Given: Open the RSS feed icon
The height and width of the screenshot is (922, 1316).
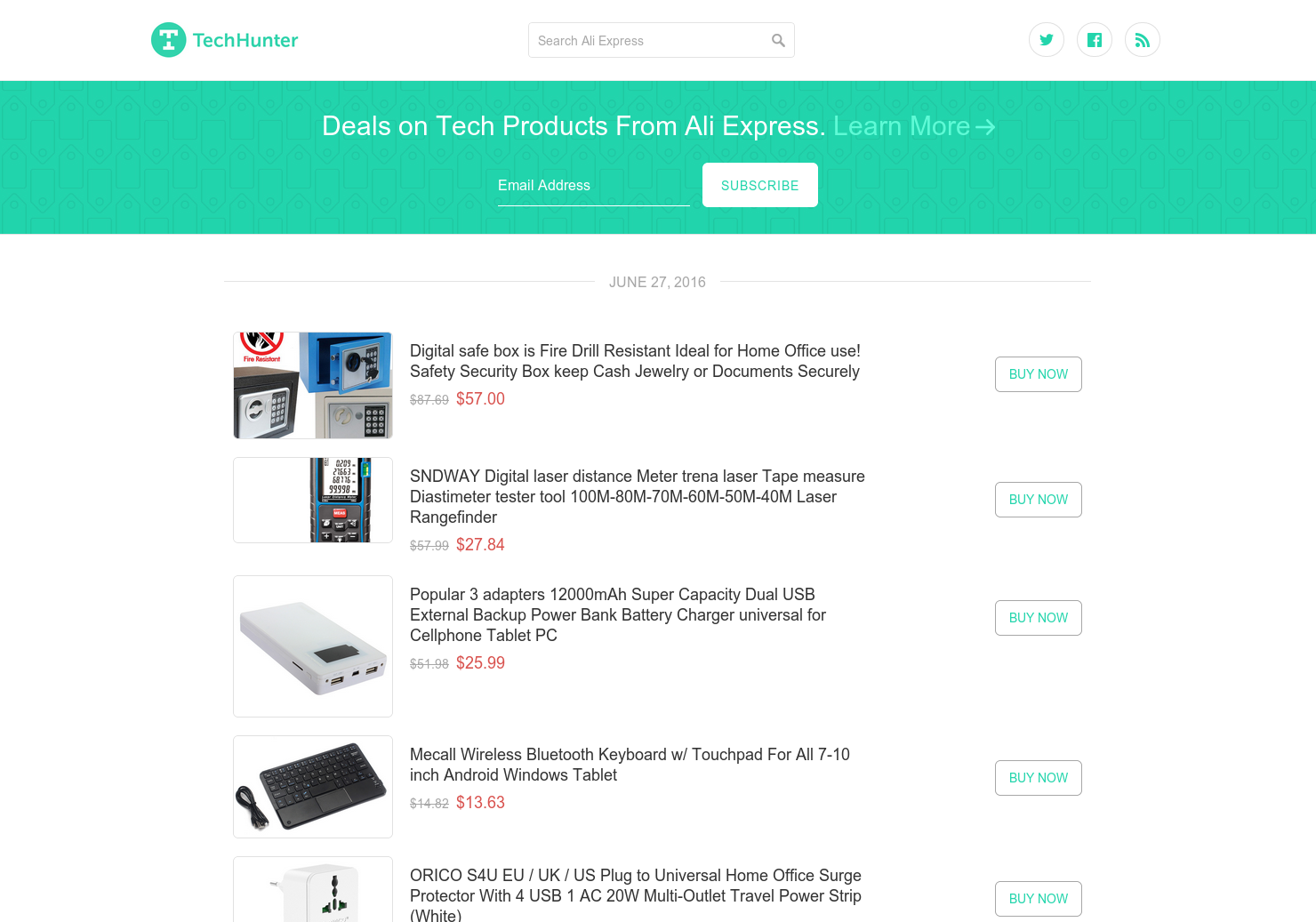Looking at the screenshot, I should pyautogui.click(x=1143, y=40).
